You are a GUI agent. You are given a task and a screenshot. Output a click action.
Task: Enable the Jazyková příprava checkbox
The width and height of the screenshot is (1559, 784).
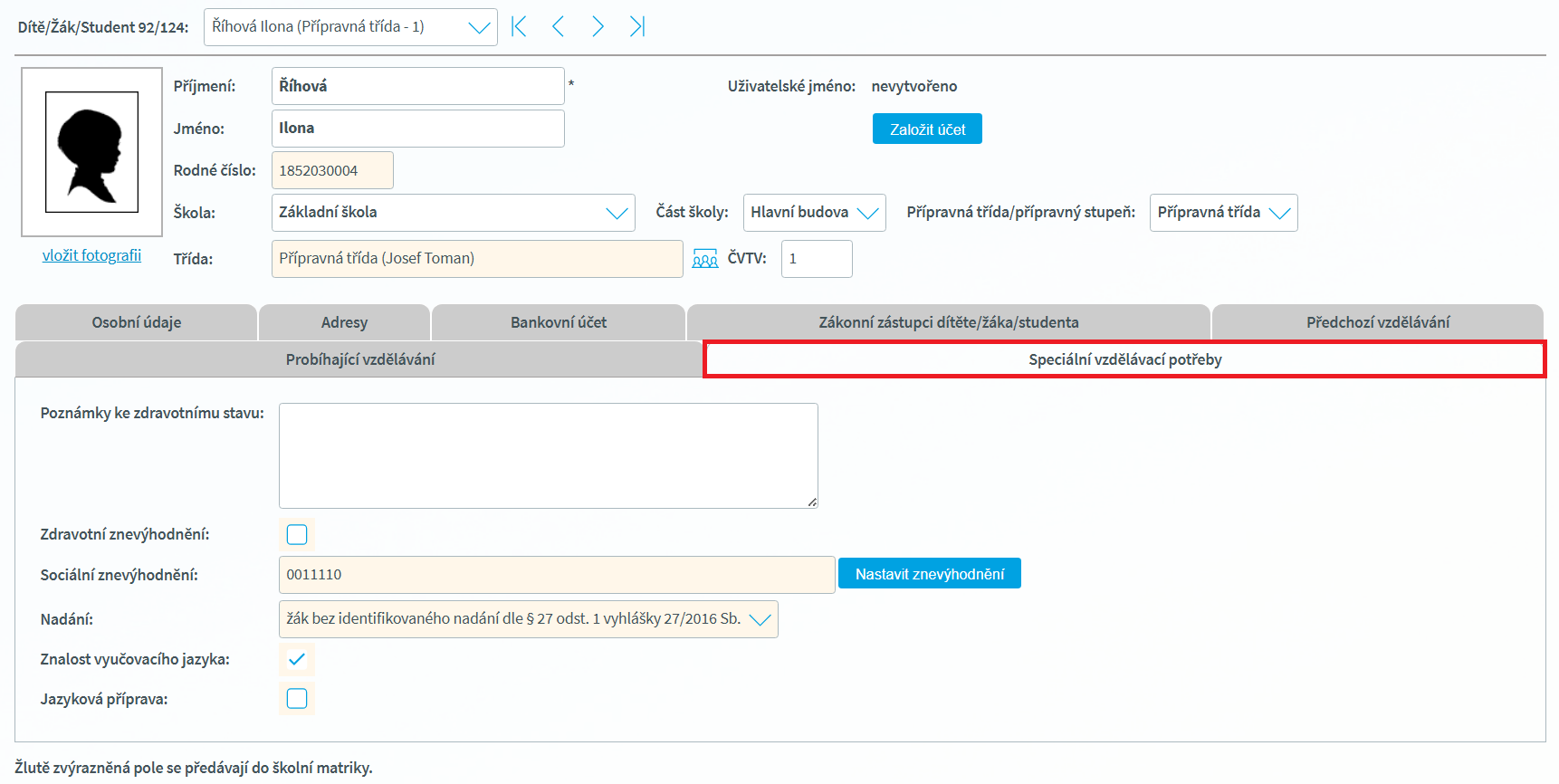click(x=297, y=699)
